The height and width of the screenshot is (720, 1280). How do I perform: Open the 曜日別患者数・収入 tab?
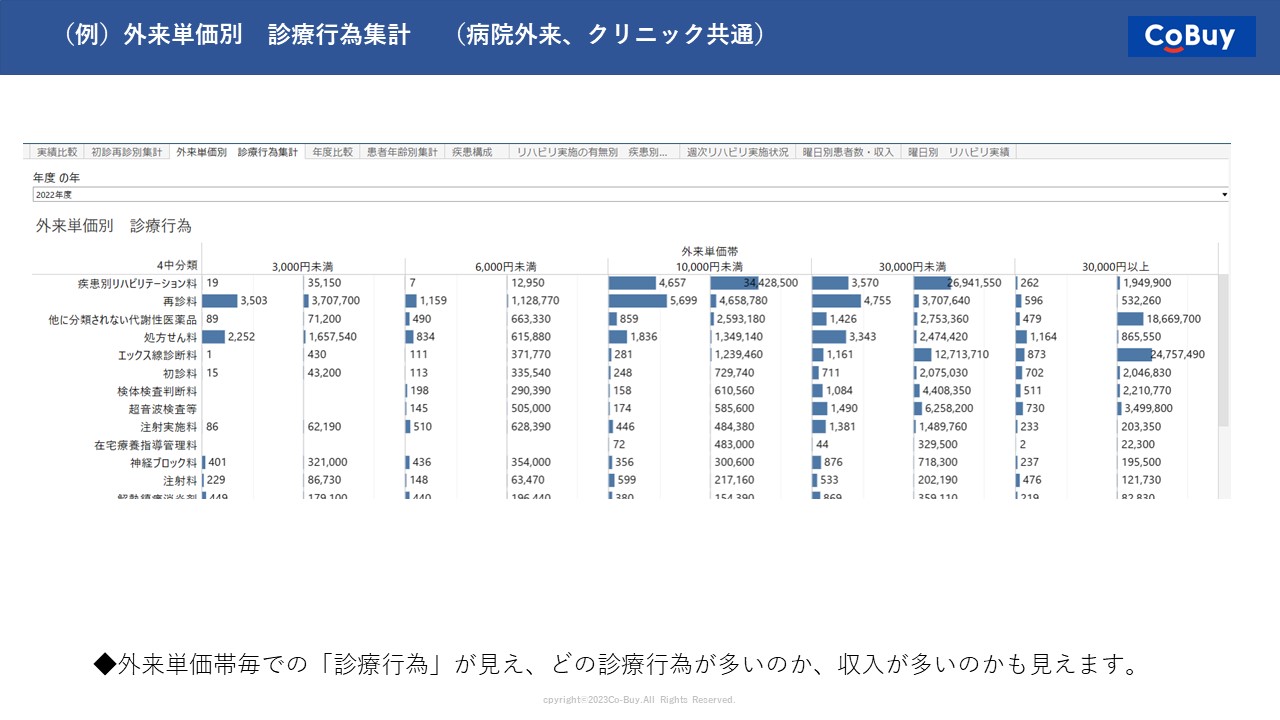[848, 152]
